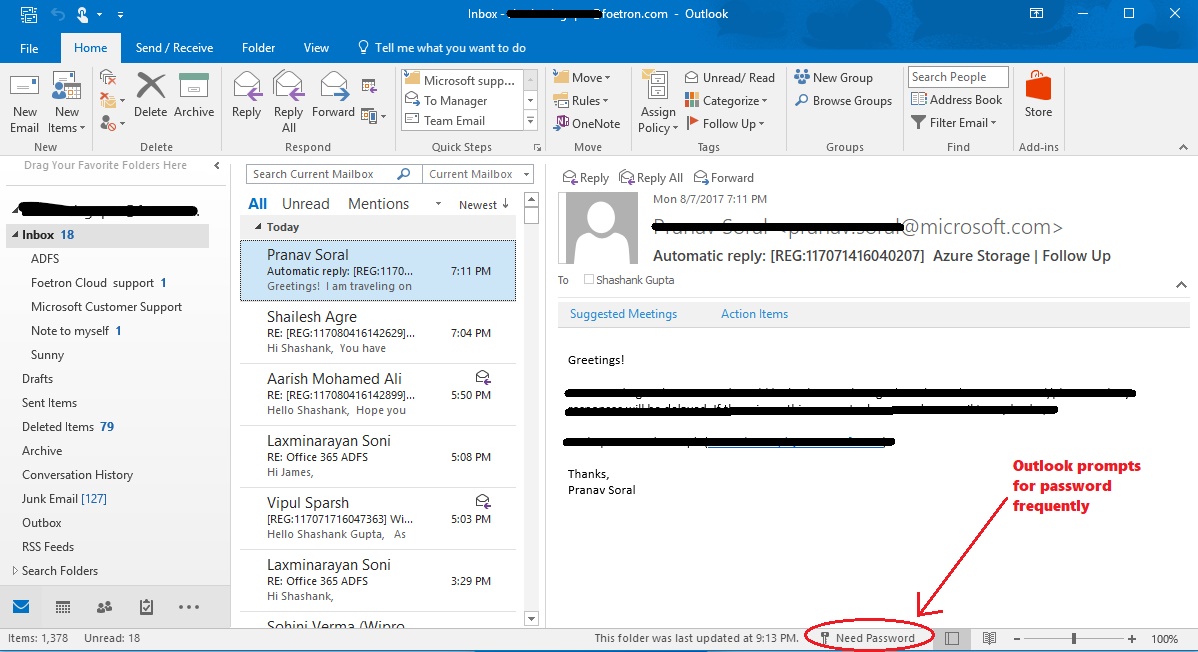This screenshot has height=652, width=1198.
Task: Collapse the folder pane
Action: [x=217, y=165]
